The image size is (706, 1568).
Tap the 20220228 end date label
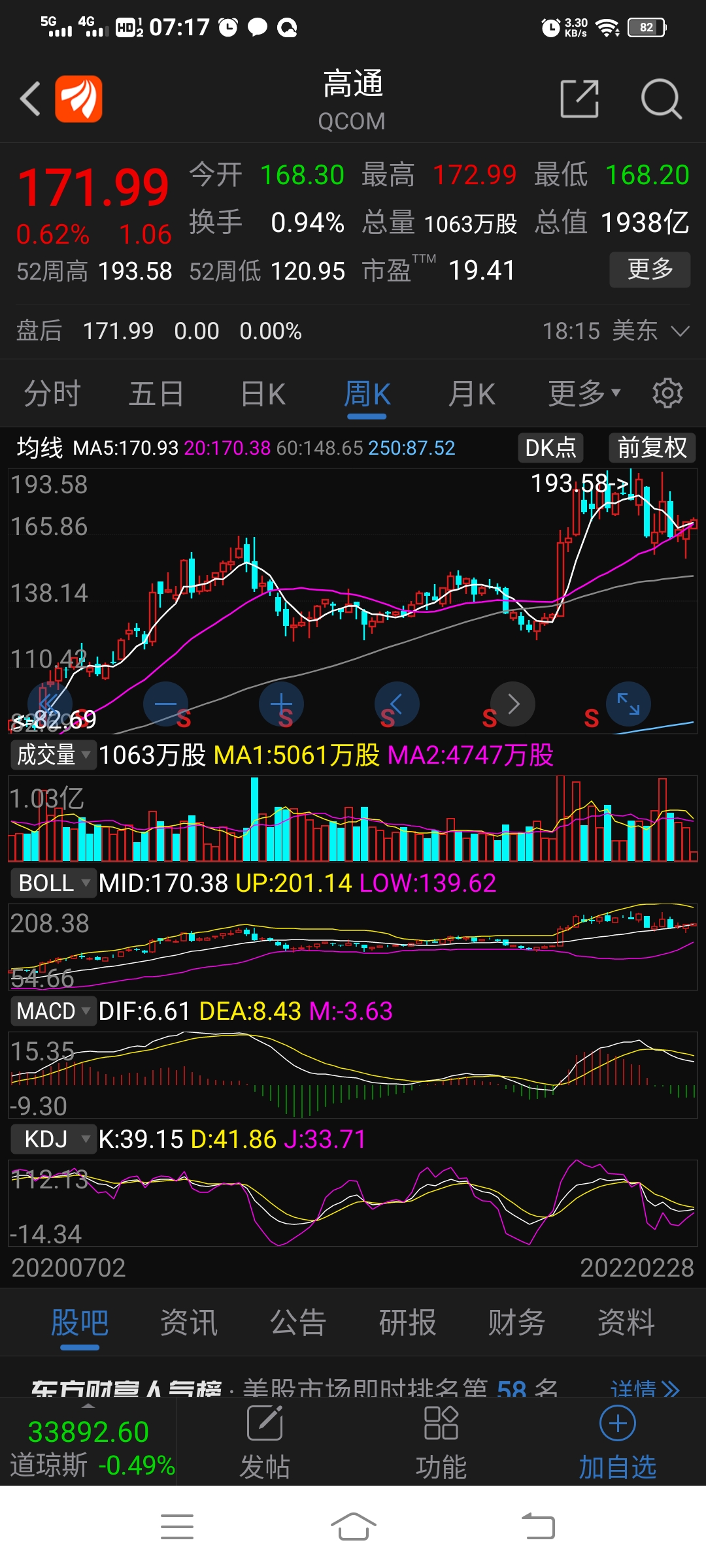[x=637, y=1268]
